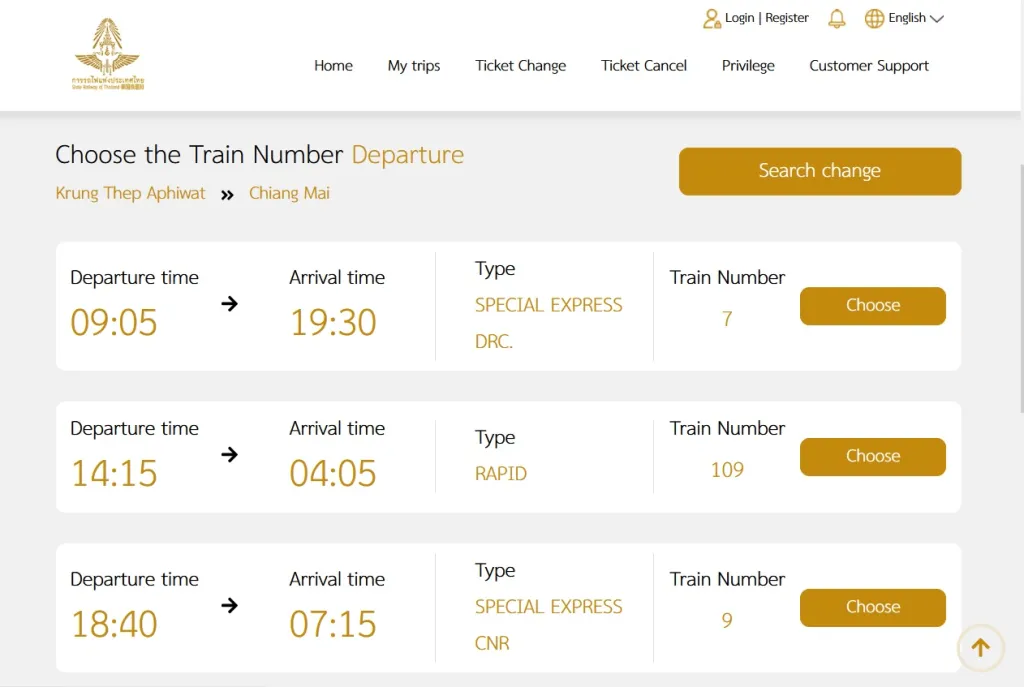Click the Search change button
1024x687 pixels.
pyautogui.click(x=820, y=171)
